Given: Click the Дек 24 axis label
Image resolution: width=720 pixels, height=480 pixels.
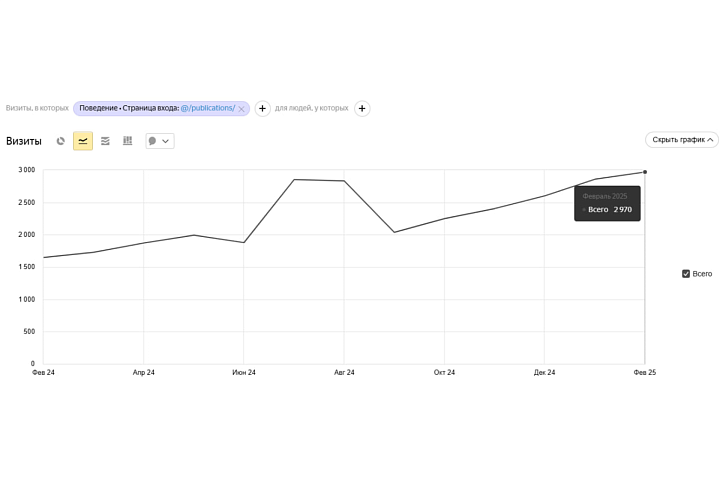Looking at the screenshot, I should pyautogui.click(x=544, y=373).
